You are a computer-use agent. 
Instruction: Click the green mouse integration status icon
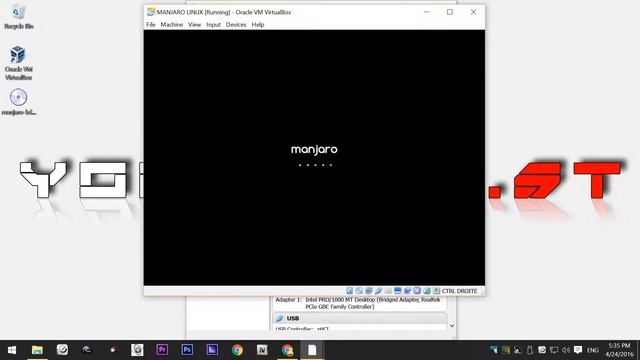[x=427, y=291]
